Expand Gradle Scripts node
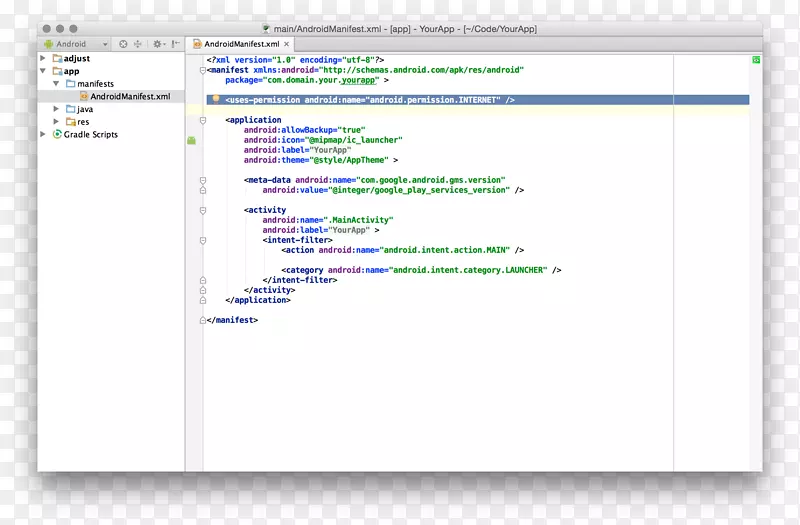Viewport: 800px width, 525px height. point(43,134)
